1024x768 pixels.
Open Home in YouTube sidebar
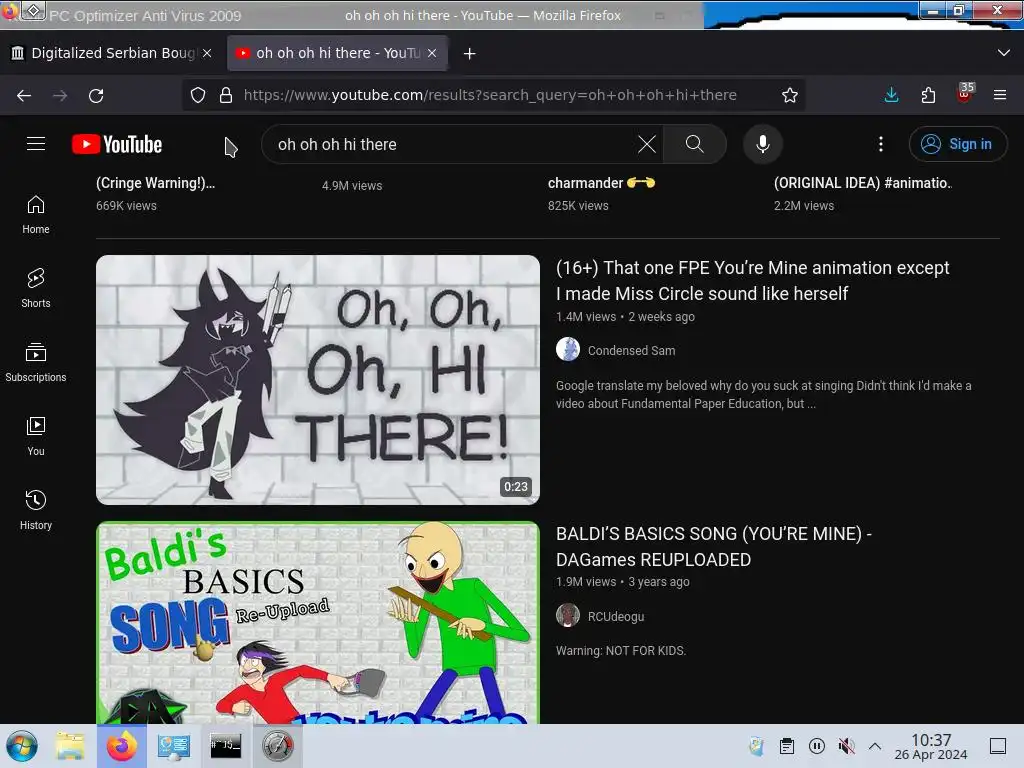click(36, 215)
